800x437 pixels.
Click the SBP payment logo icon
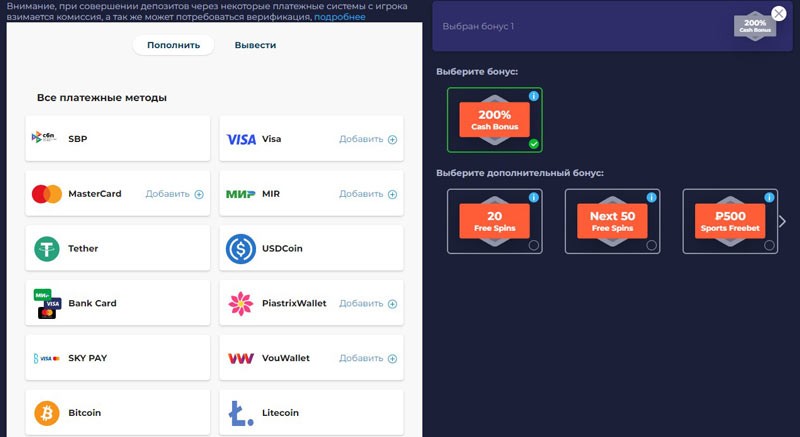point(46,138)
